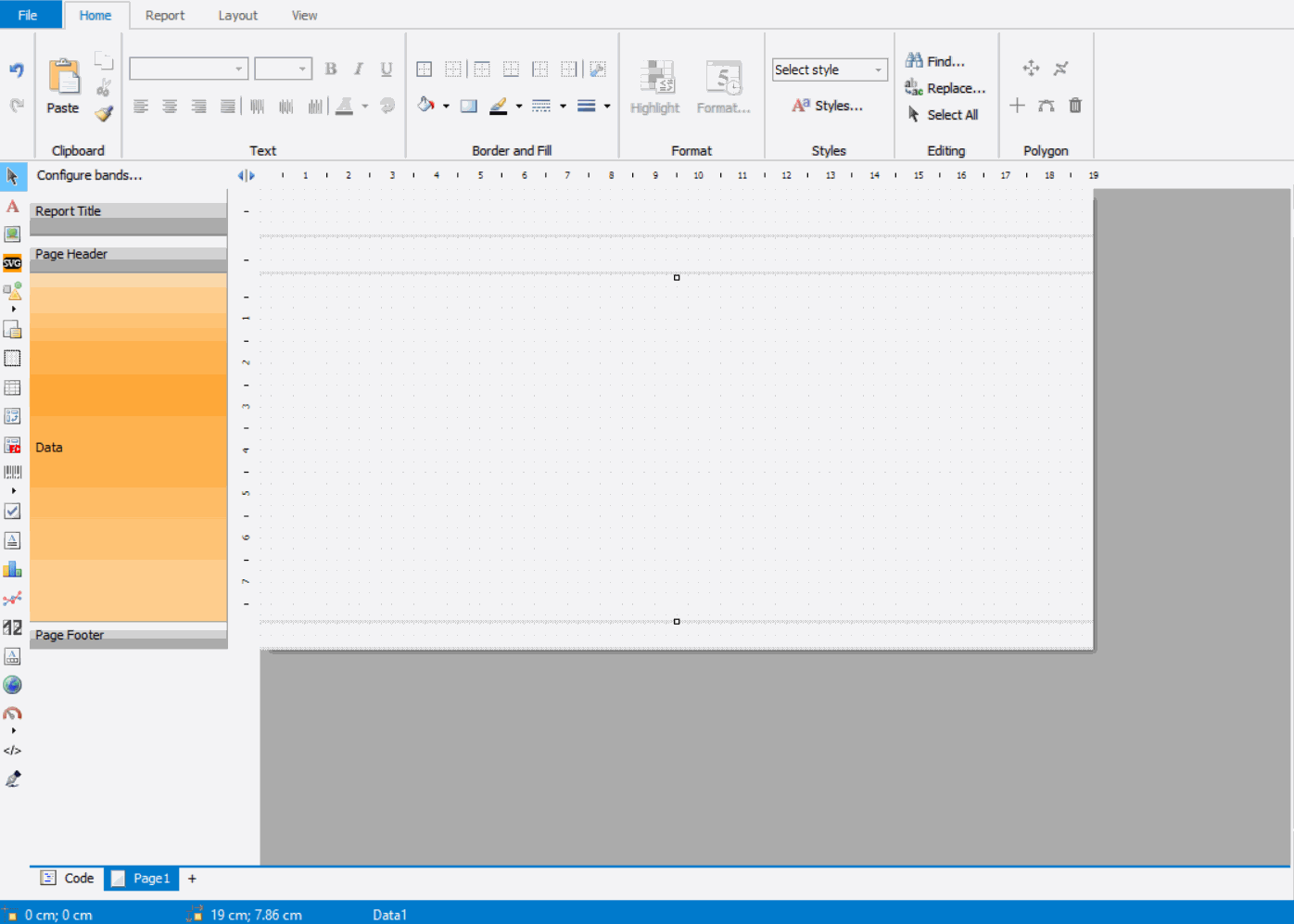Toggle left text alignment
The image size is (1294, 924).
coord(141,107)
